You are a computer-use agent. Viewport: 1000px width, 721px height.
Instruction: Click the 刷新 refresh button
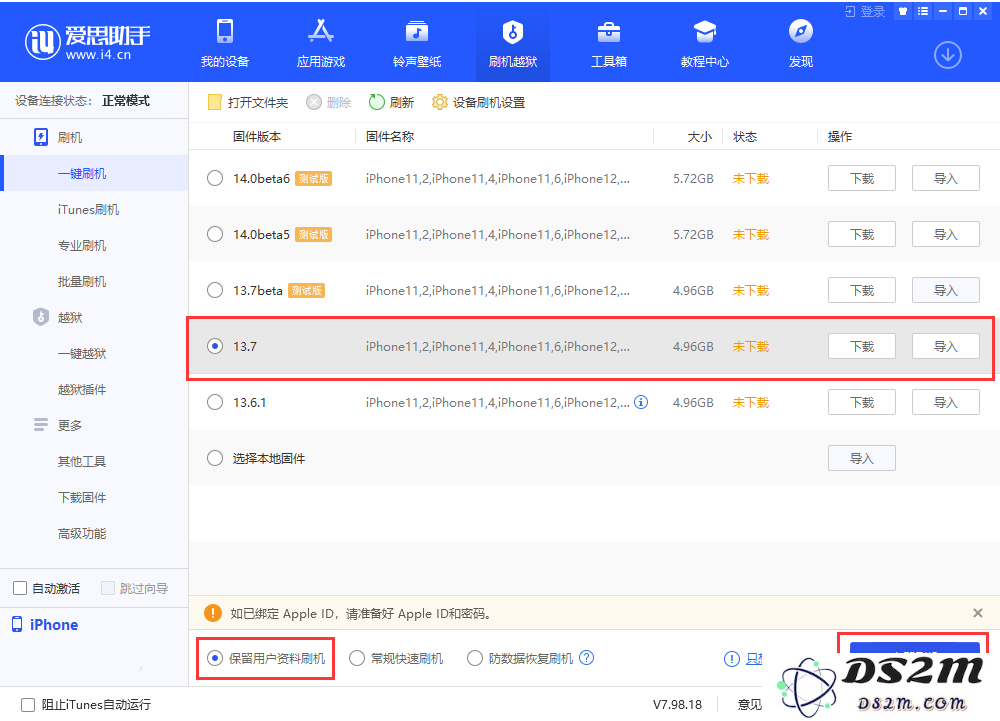(392, 102)
